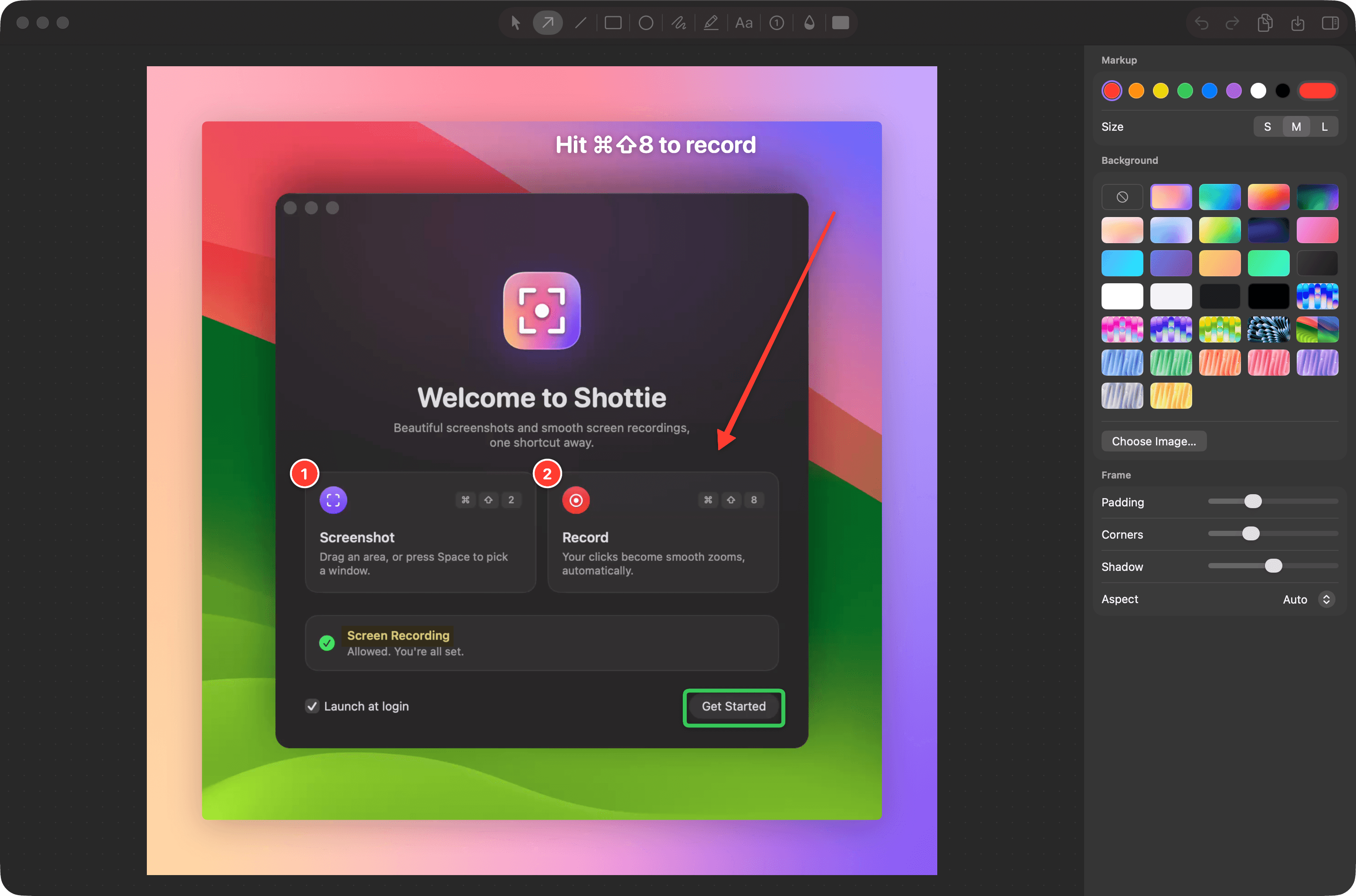Screen dimensions: 1356x896
Task: Select the freehand scribble tool
Action: pyautogui.click(x=678, y=23)
